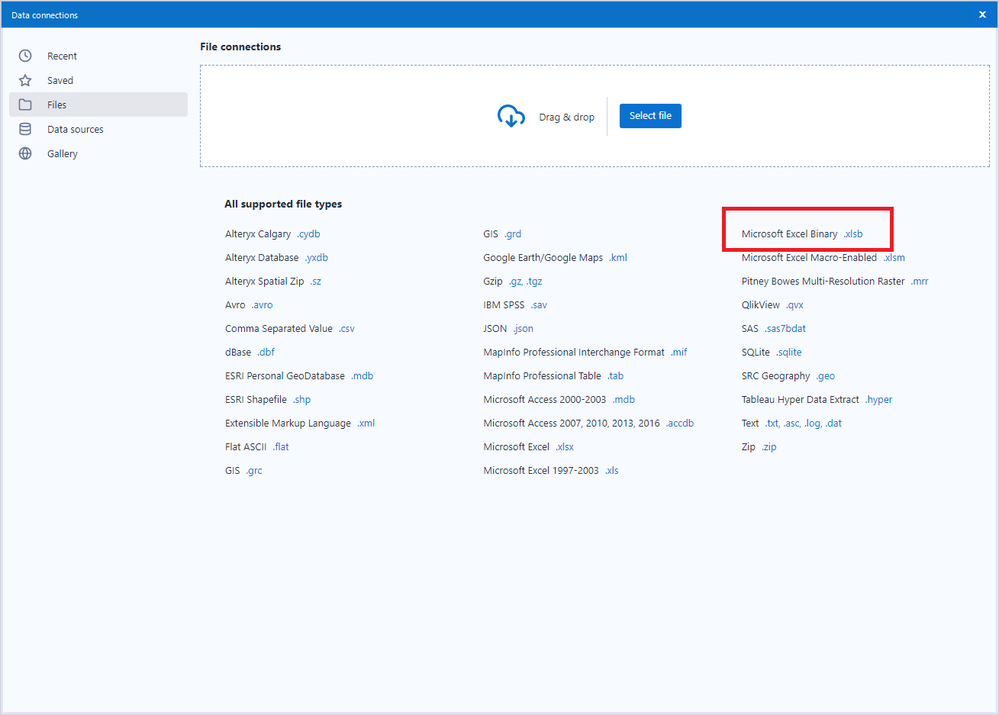Viewport: 999px width, 715px height.
Task: Select the IBM SPSS .sav link
Action: [538, 305]
